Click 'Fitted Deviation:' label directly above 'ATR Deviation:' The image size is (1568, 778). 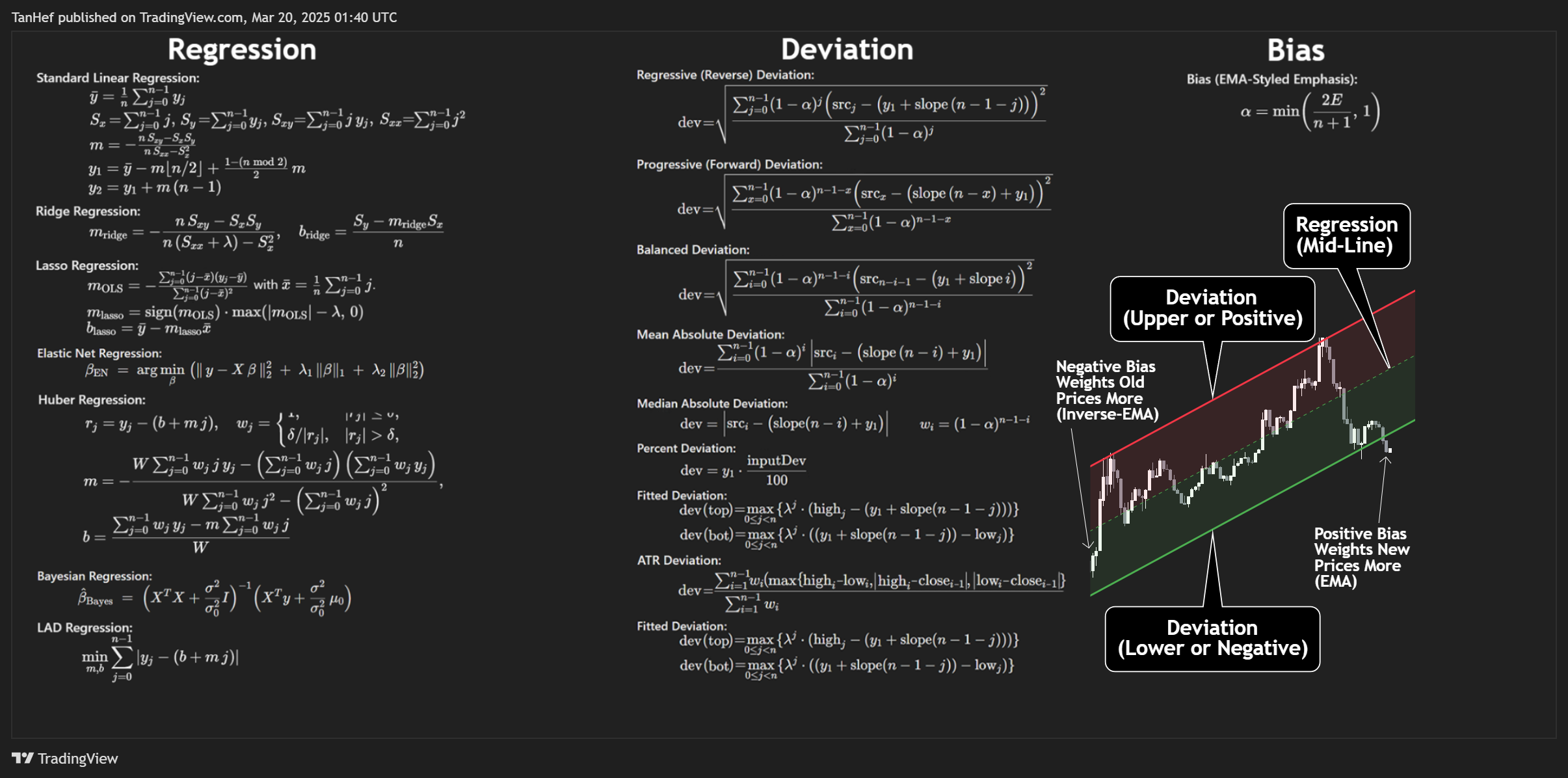coord(682,496)
